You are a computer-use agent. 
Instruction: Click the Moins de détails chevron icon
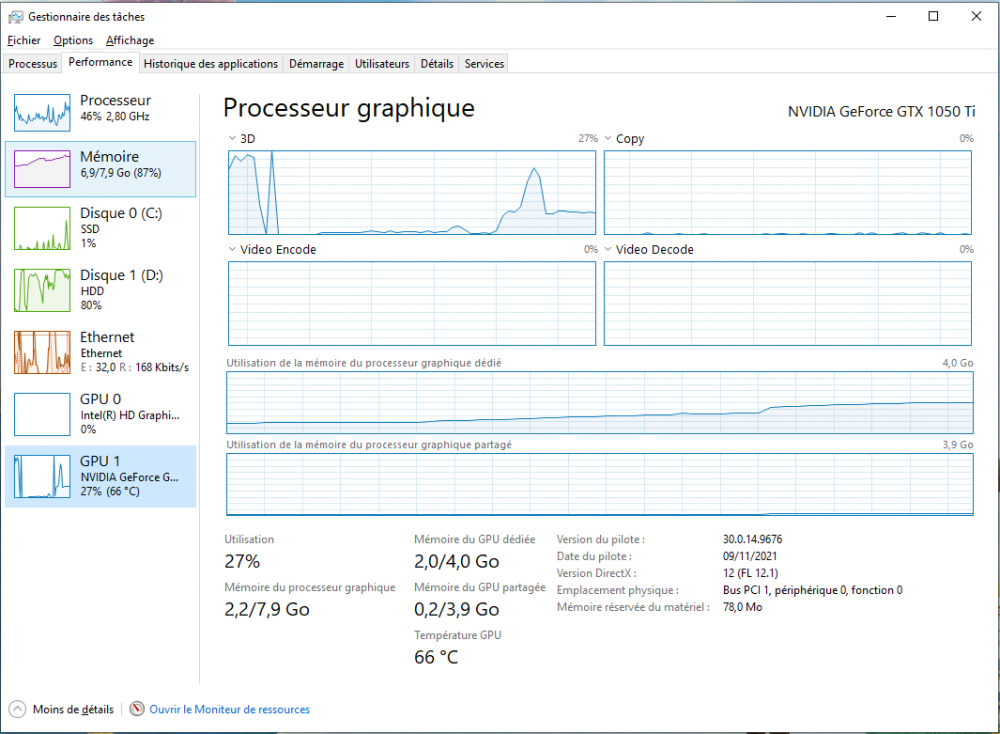17,709
